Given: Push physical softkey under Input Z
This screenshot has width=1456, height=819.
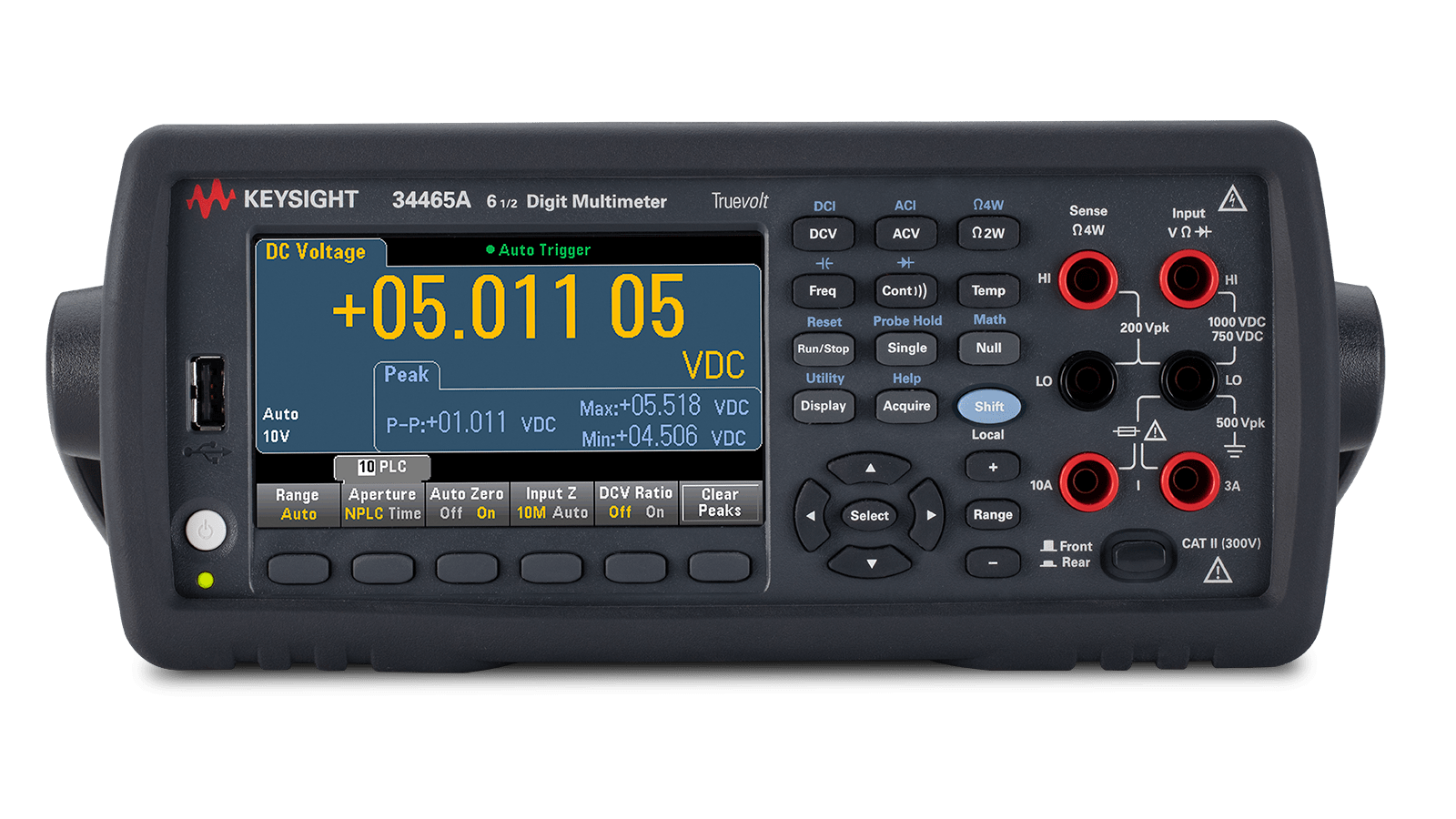Looking at the screenshot, I should [551, 569].
